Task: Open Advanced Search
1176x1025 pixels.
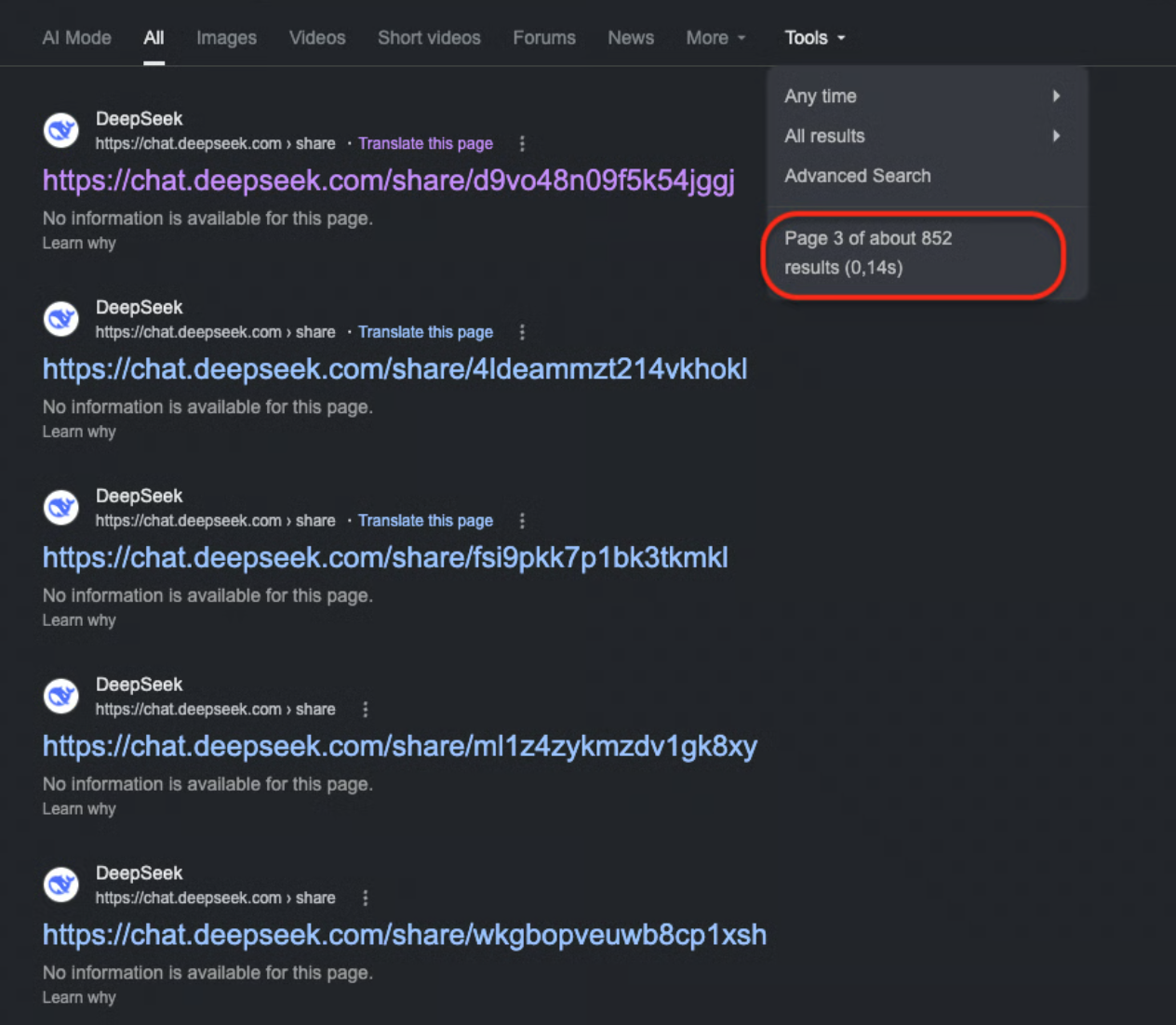Action: point(857,176)
